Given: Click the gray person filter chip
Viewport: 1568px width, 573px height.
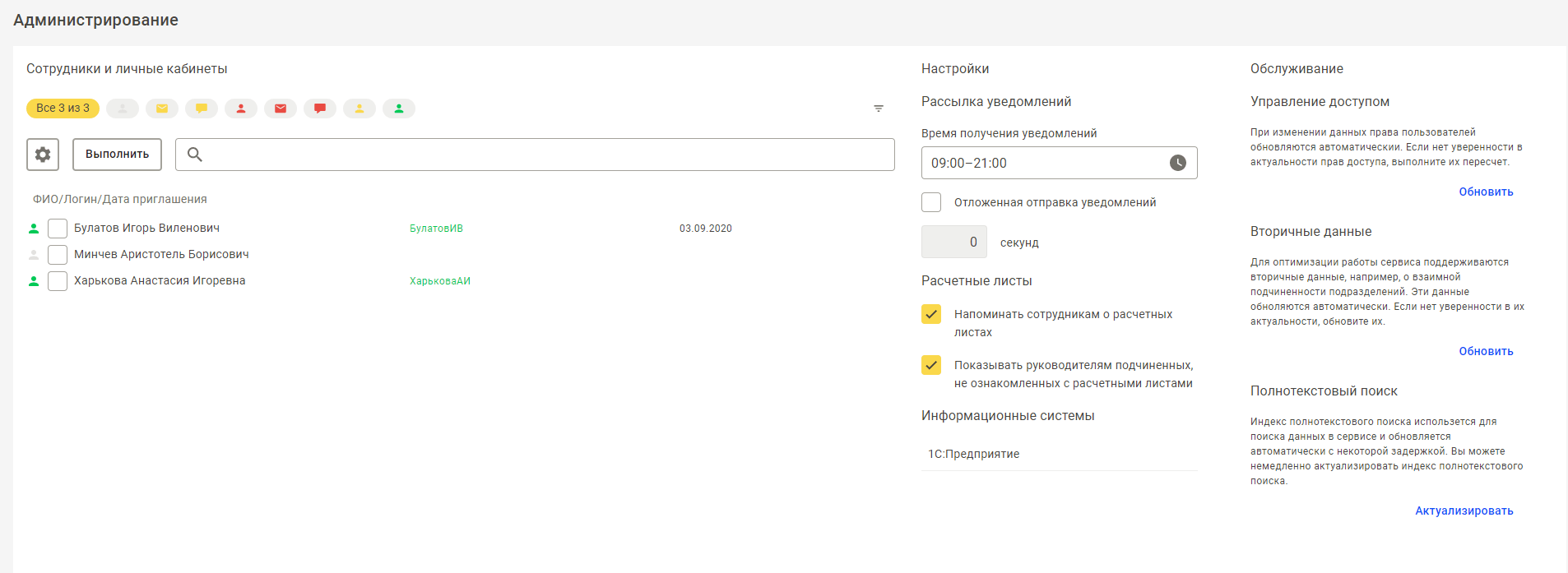Looking at the screenshot, I should [123, 109].
